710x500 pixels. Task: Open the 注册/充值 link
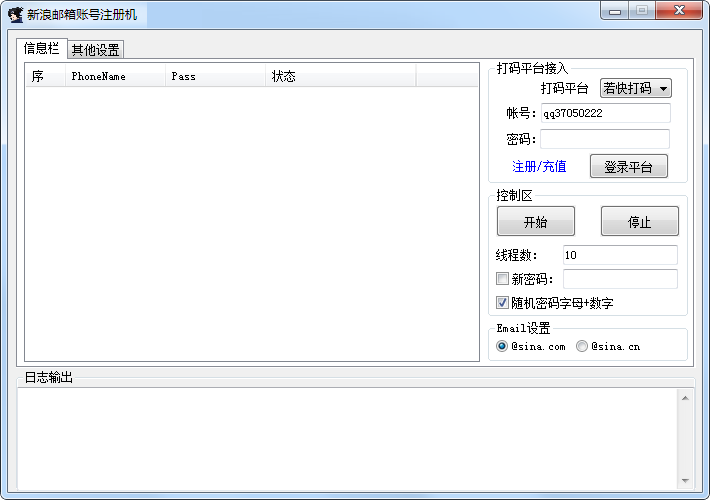pyautogui.click(x=539, y=167)
